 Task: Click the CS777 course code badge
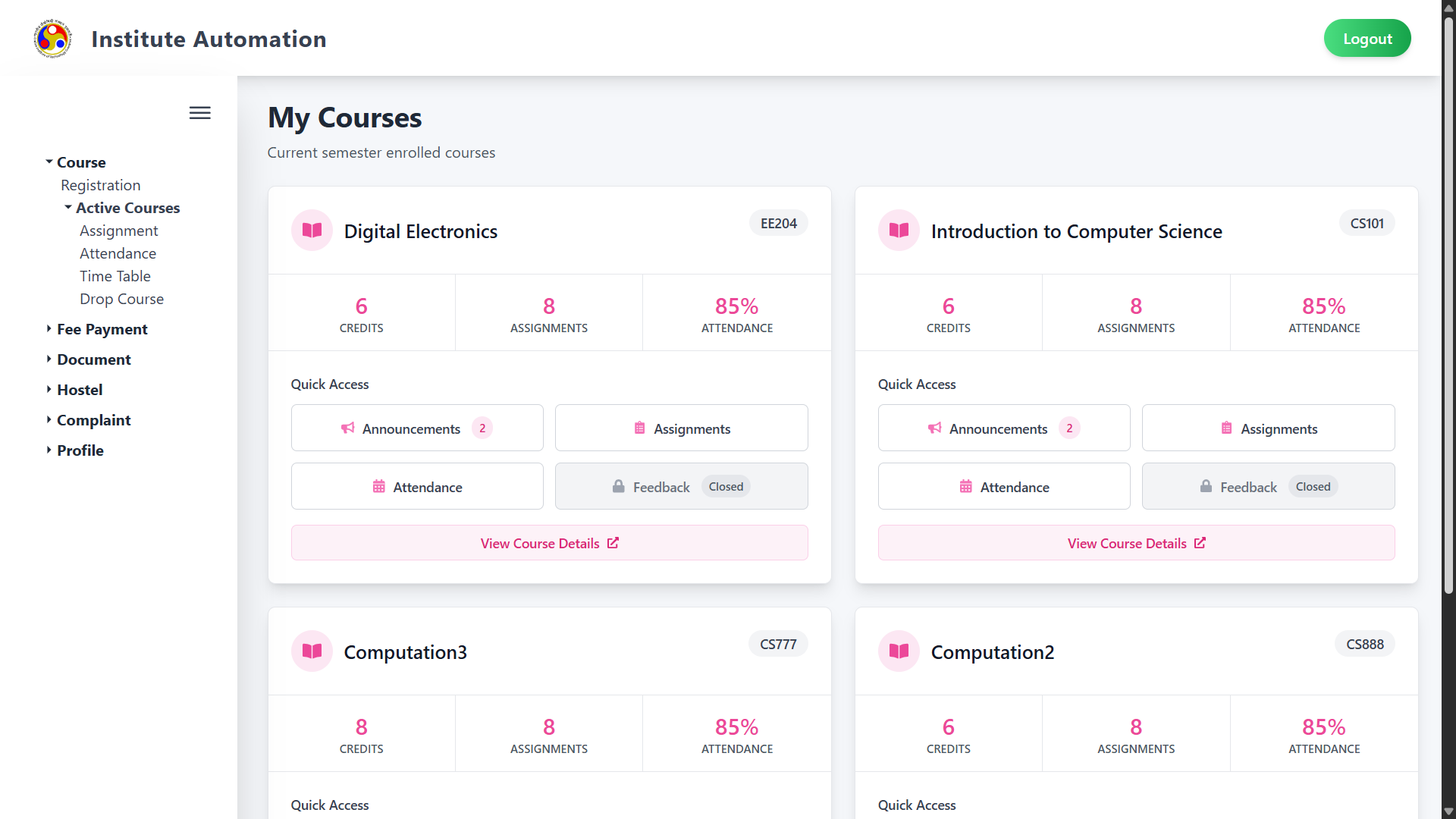778,645
